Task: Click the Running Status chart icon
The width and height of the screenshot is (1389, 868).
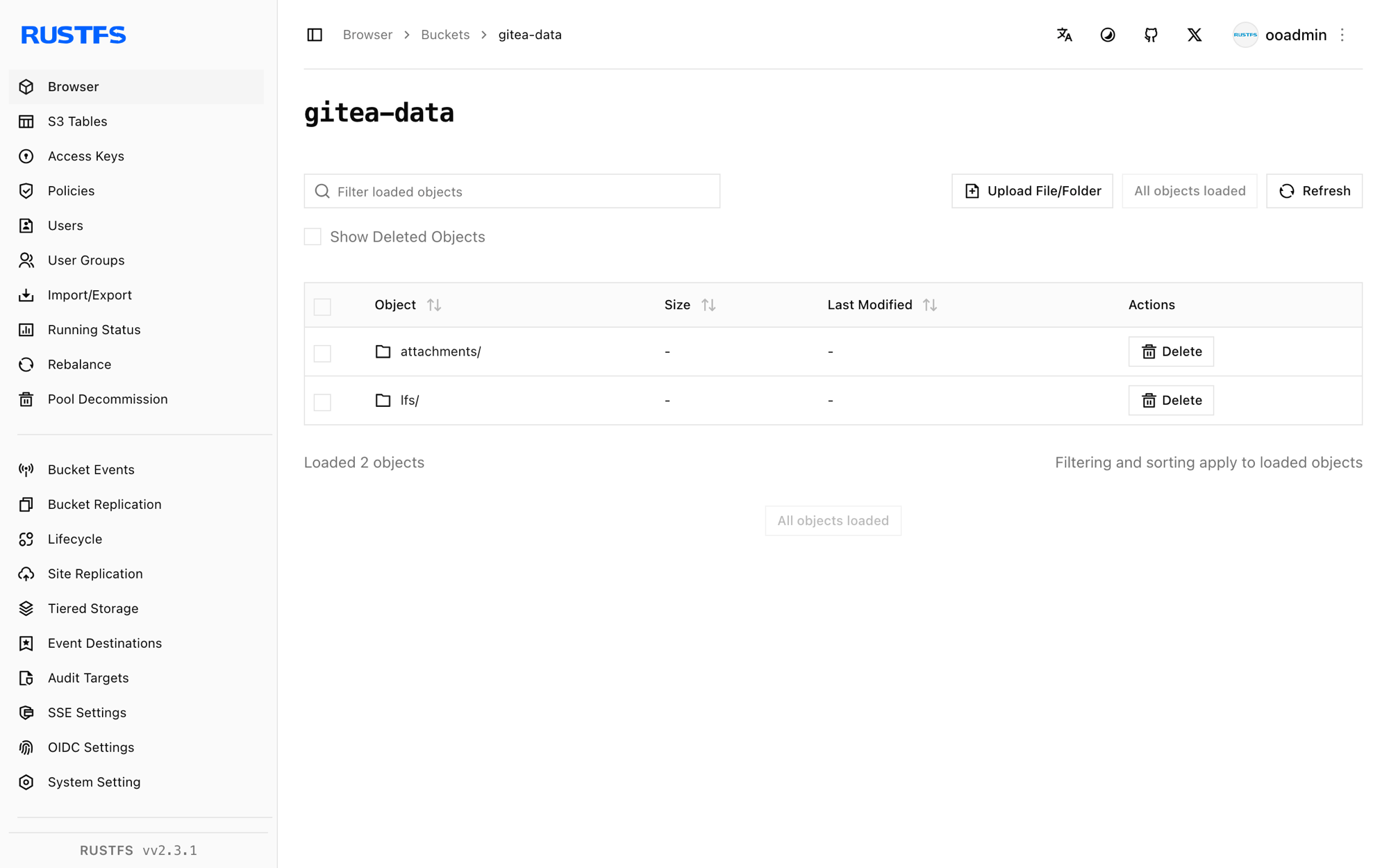Action: click(x=26, y=330)
